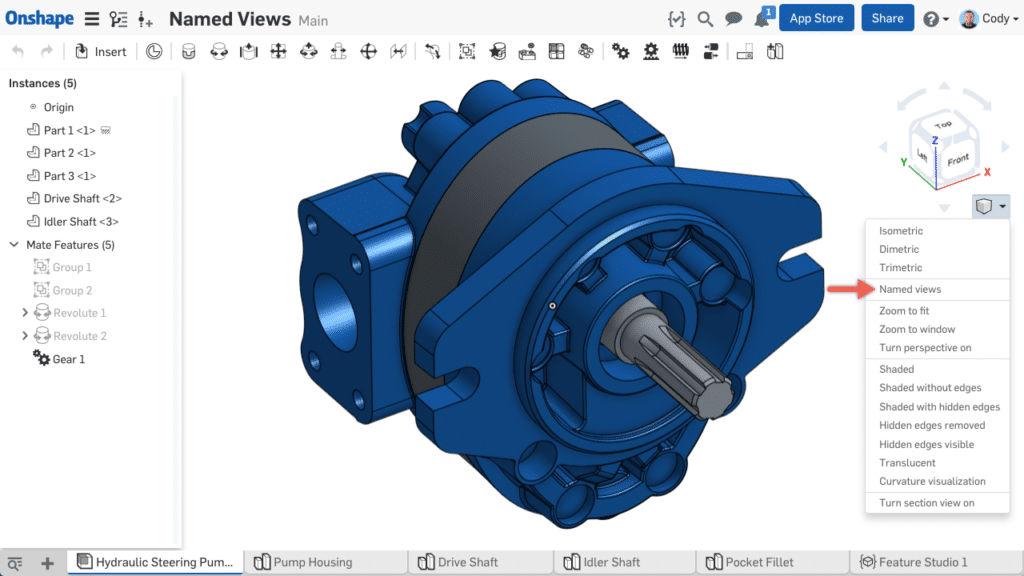
Task: Click Front on the view cube
Action: tap(959, 157)
